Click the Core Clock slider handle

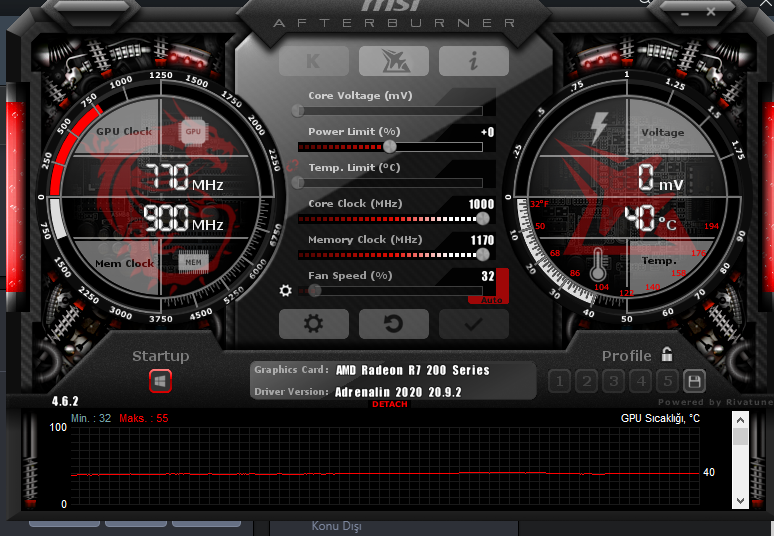tap(483, 219)
